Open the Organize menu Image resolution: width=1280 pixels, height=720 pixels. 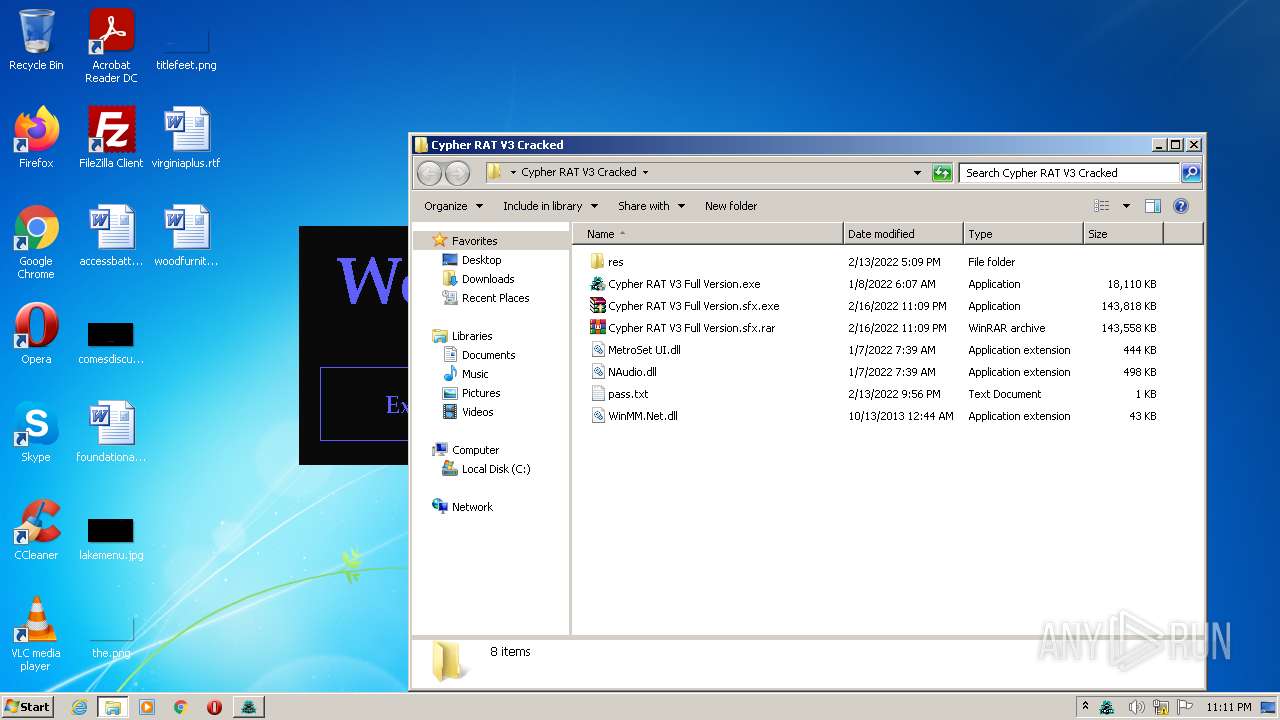point(453,206)
